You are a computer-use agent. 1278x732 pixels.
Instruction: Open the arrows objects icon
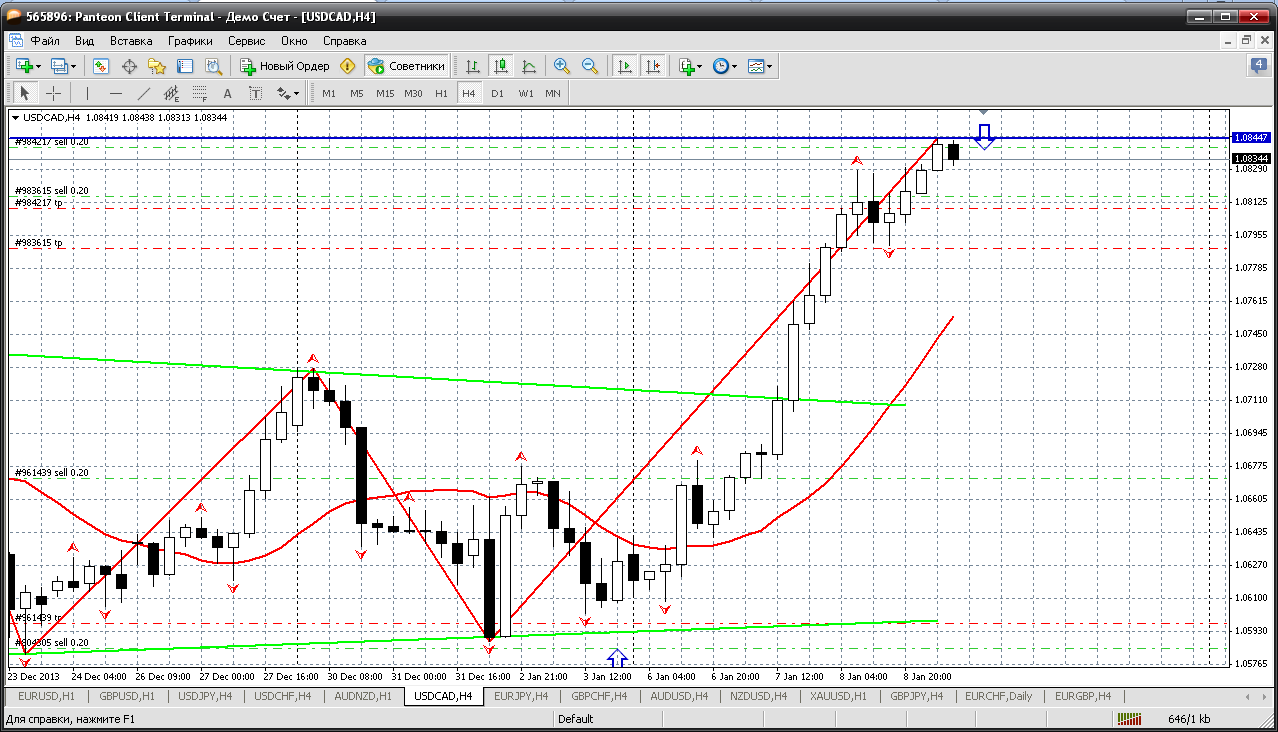[283, 93]
